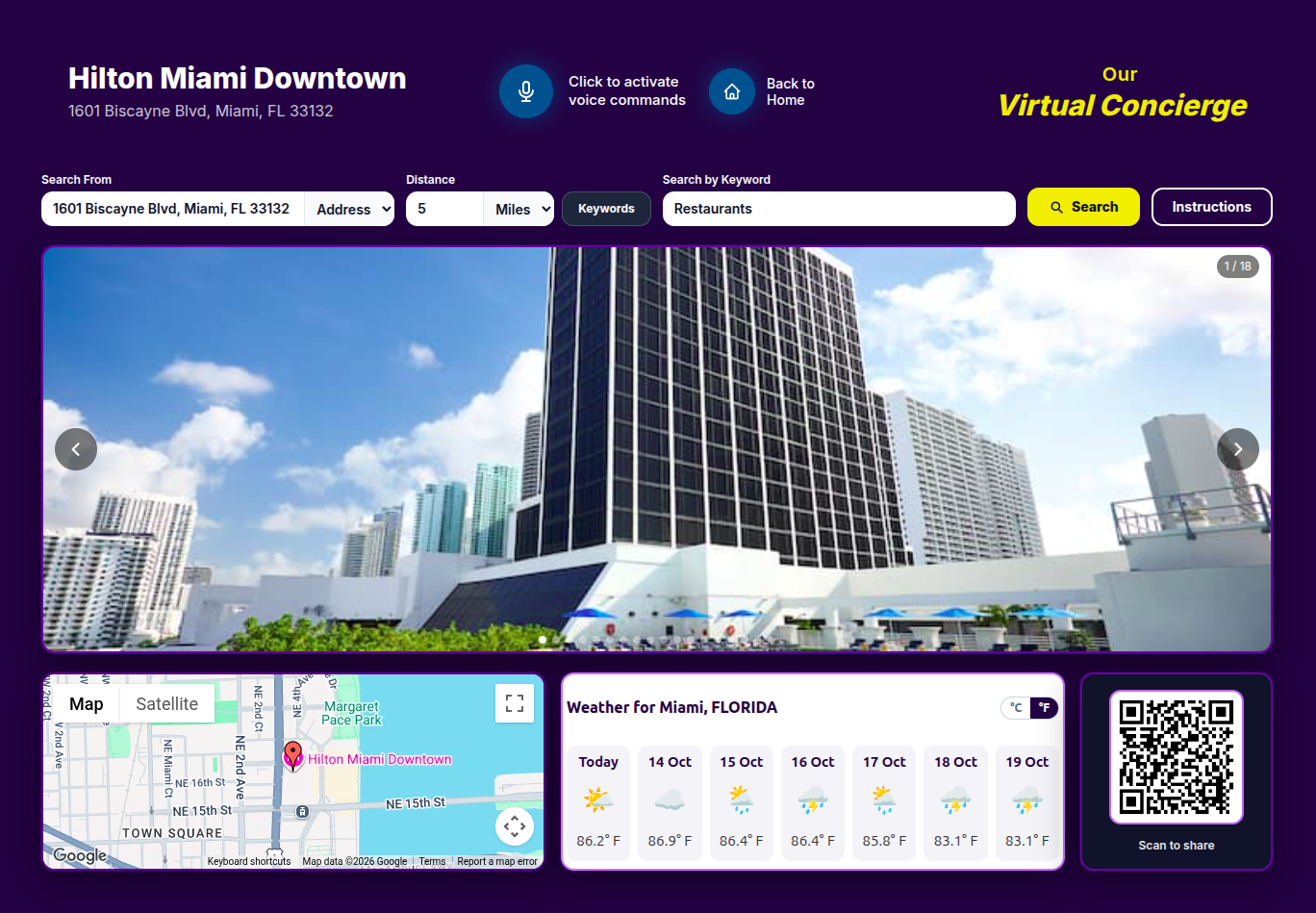Select the 19 Oct forecast card
The image size is (1316, 913).
click(x=1027, y=803)
